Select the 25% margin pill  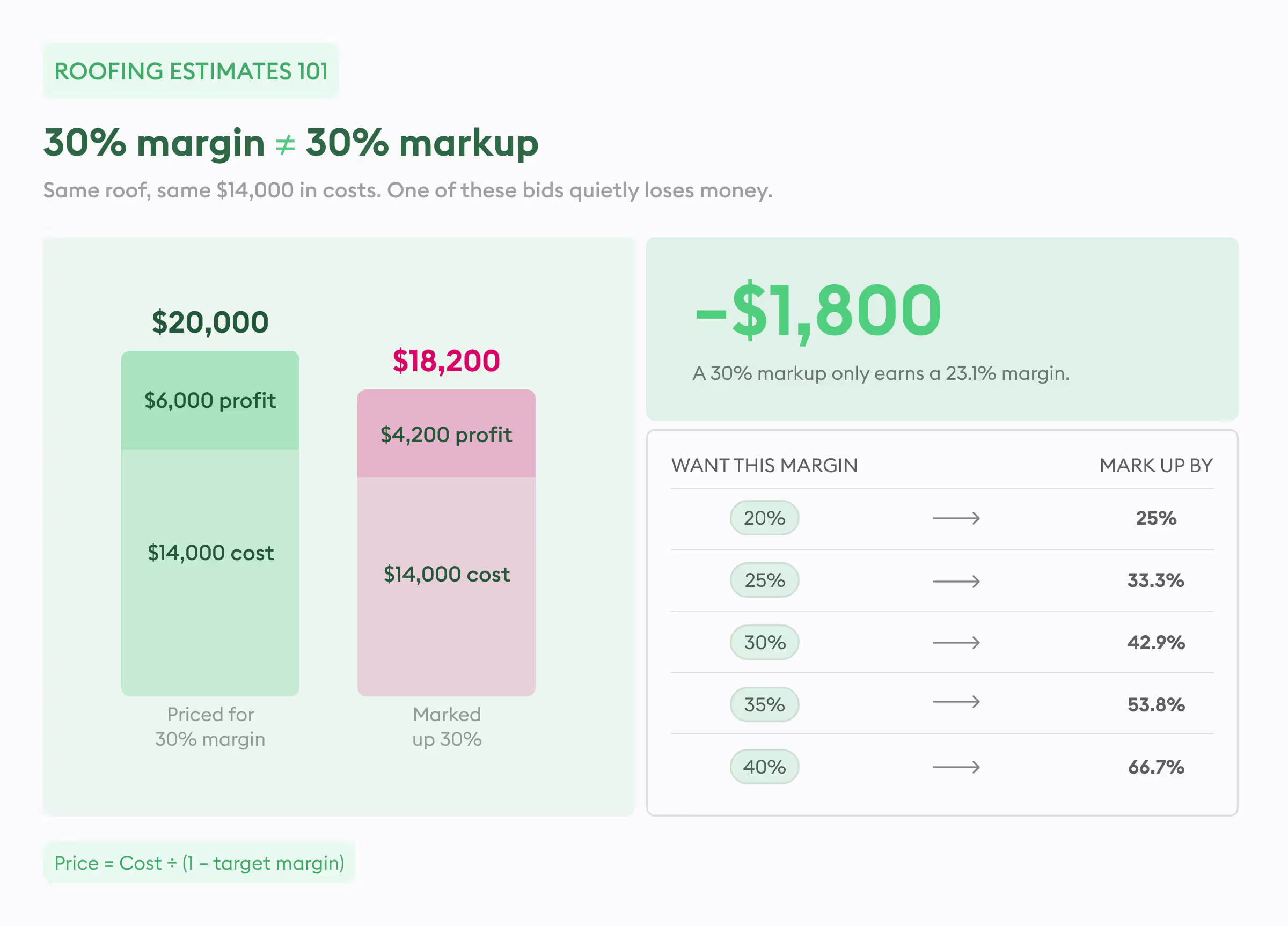click(764, 580)
